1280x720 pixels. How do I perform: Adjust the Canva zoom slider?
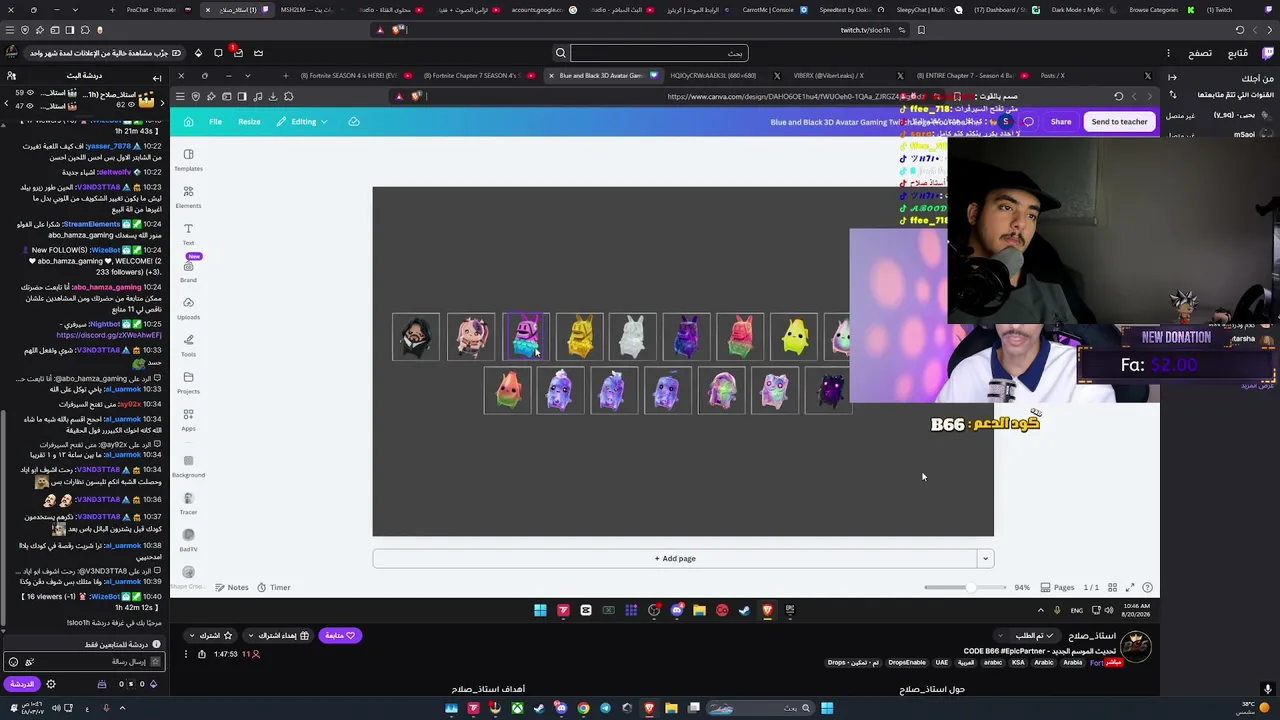(x=967, y=588)
